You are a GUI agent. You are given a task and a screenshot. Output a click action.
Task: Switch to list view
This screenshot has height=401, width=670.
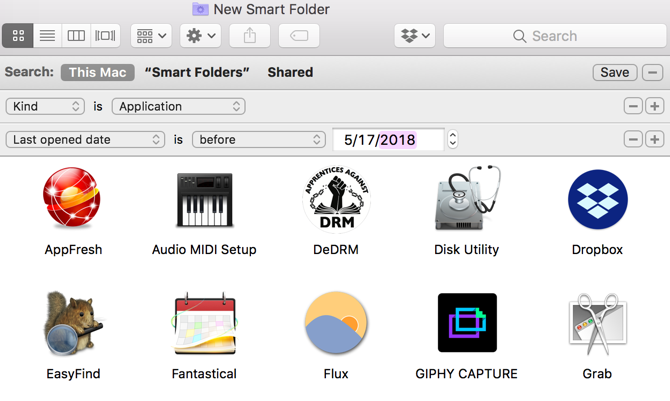click(x=47, y=35)
